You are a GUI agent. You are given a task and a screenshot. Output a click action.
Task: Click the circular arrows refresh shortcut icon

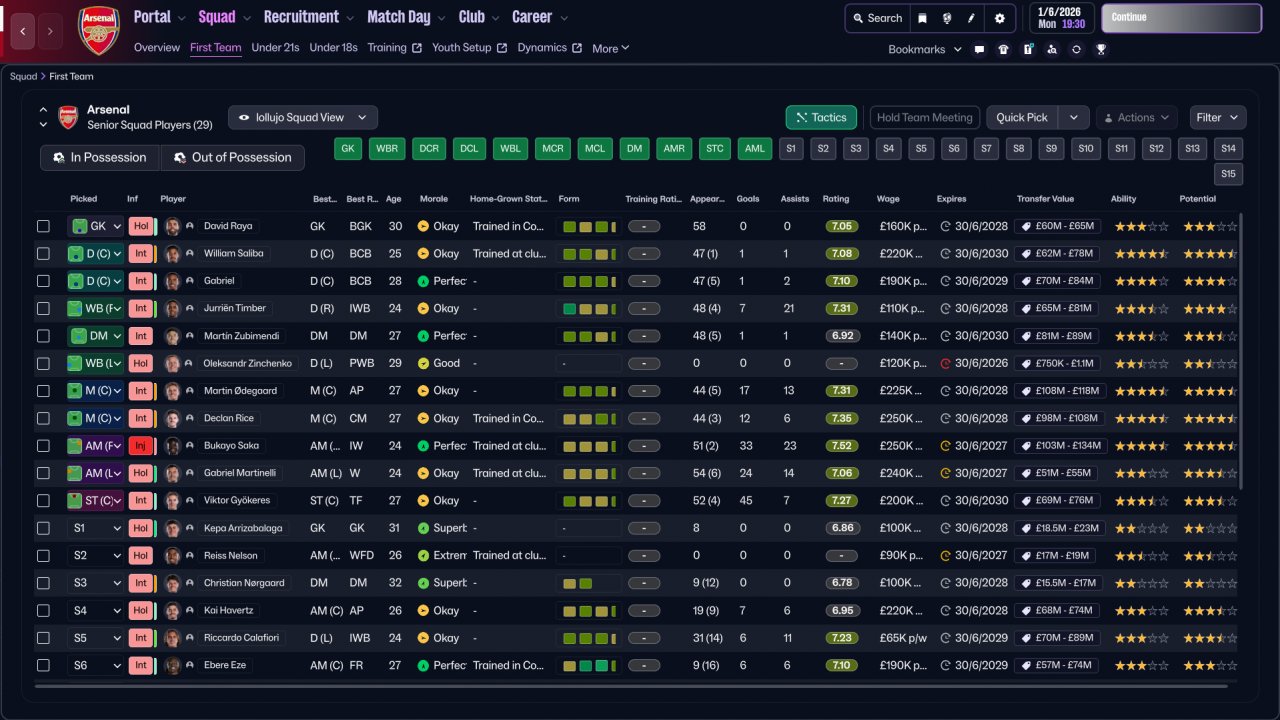pos(1076,49)
